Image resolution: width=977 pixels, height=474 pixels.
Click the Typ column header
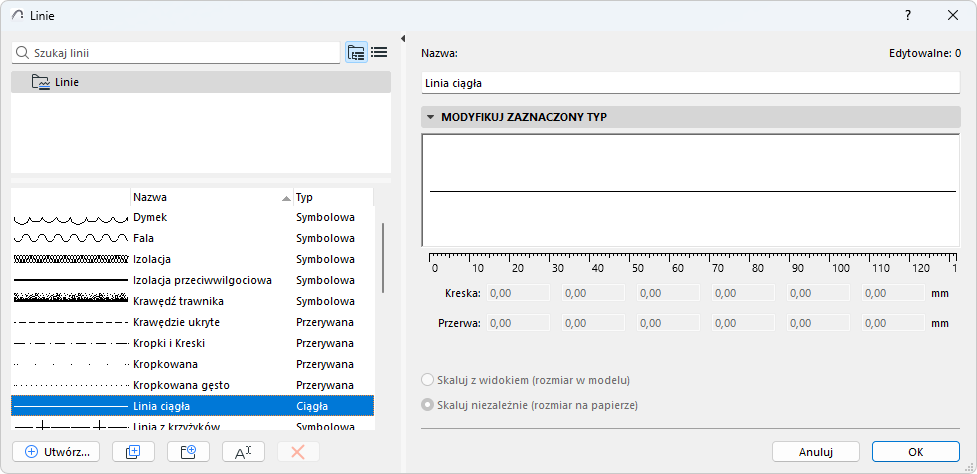coord(333,197)
